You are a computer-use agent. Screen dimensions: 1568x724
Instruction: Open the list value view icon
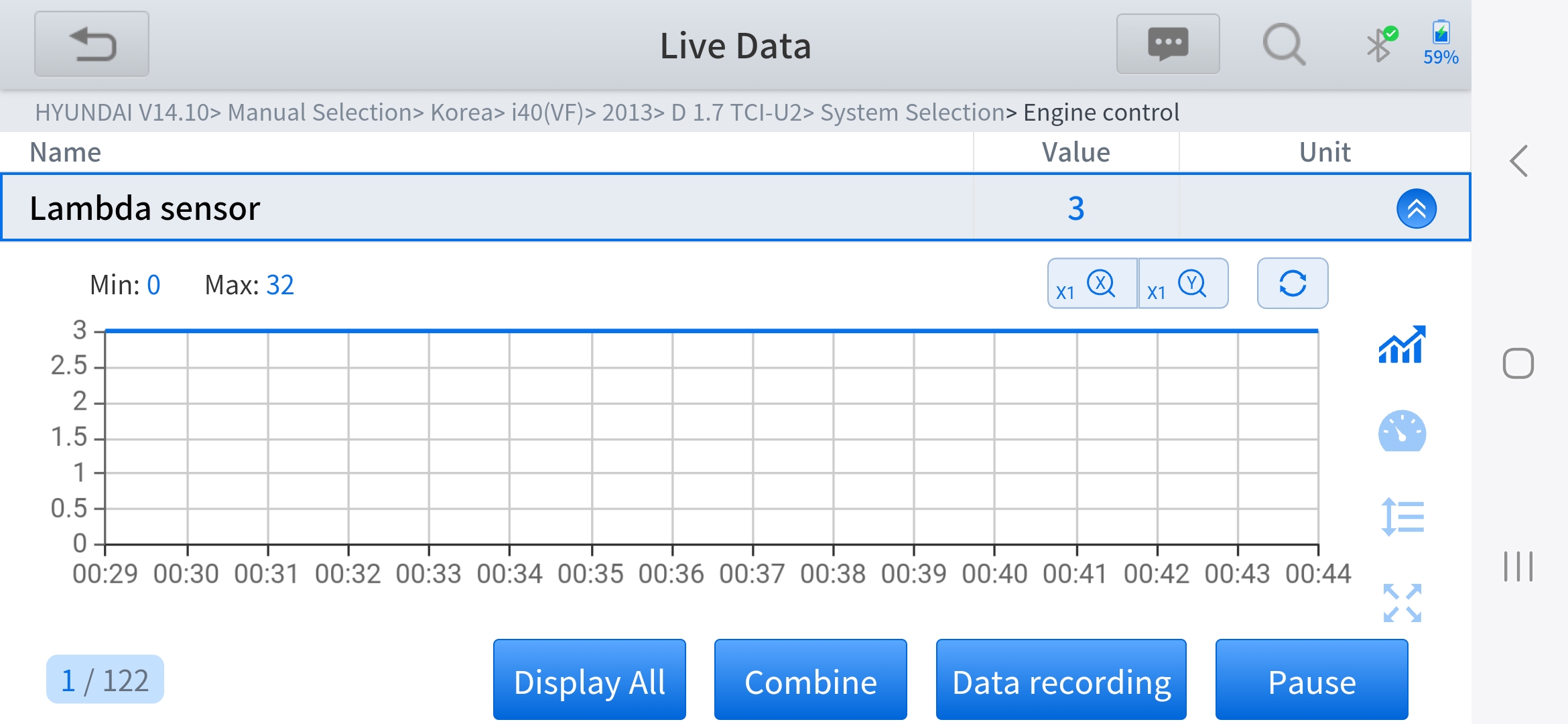[x=1401, y=516]
